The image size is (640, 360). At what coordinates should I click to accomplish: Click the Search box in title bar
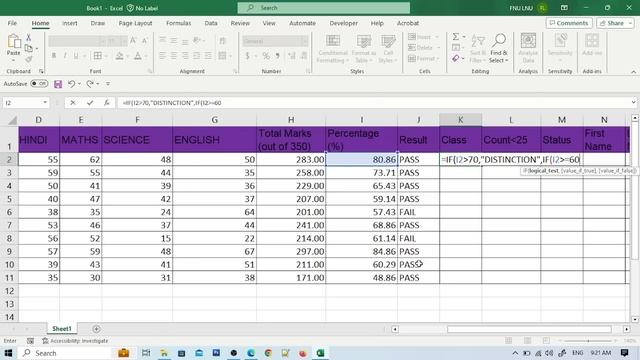tap(324, 8)
